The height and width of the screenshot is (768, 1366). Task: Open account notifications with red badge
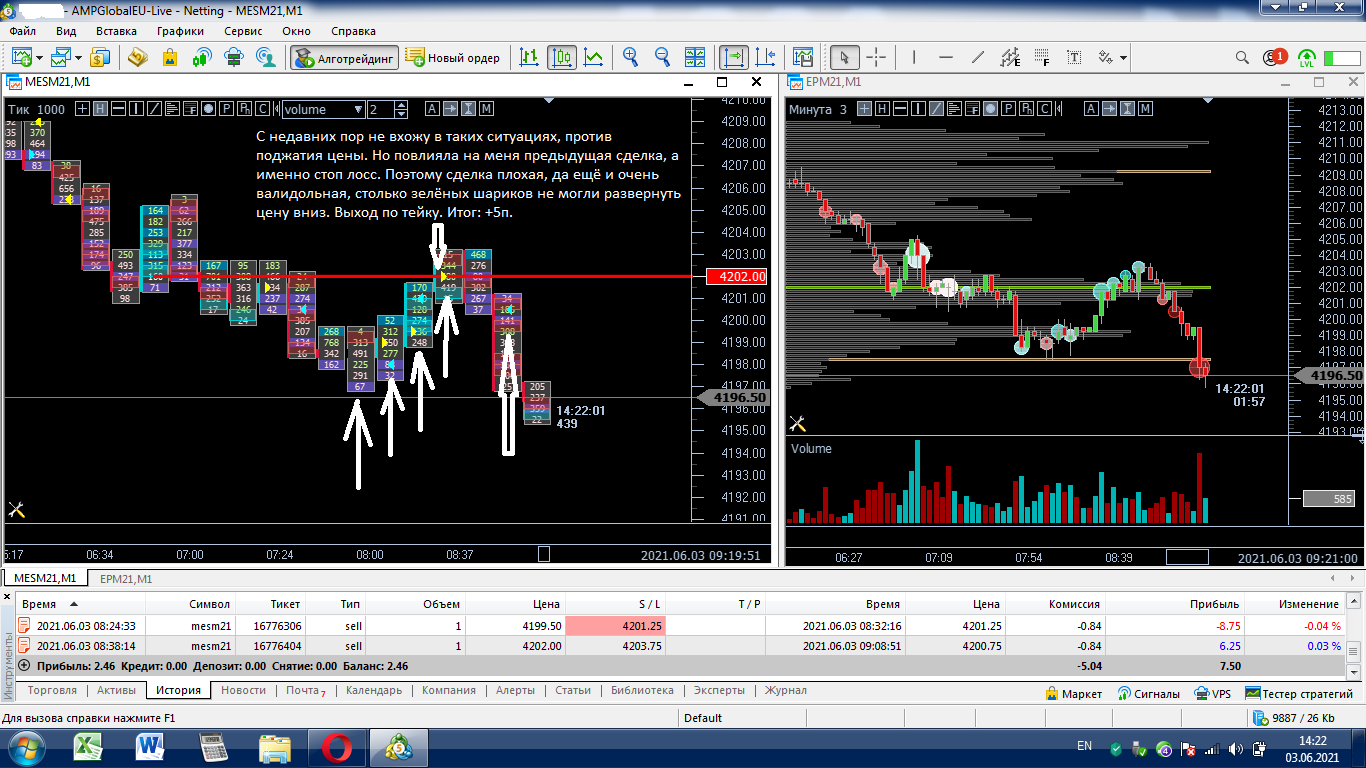(1275, 58)
